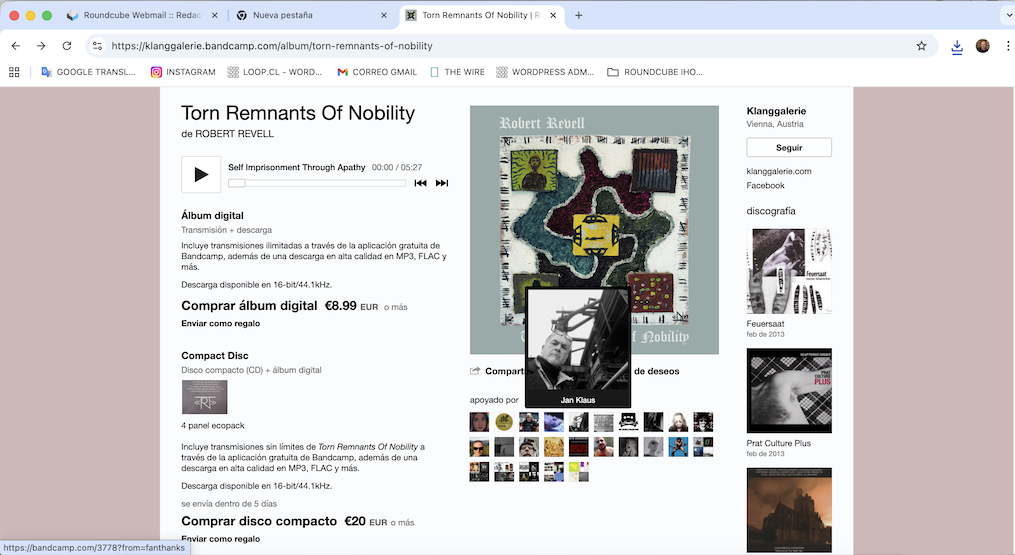Open a new tab with plus button
The image size is (1015, 555).
pos(579,15)
